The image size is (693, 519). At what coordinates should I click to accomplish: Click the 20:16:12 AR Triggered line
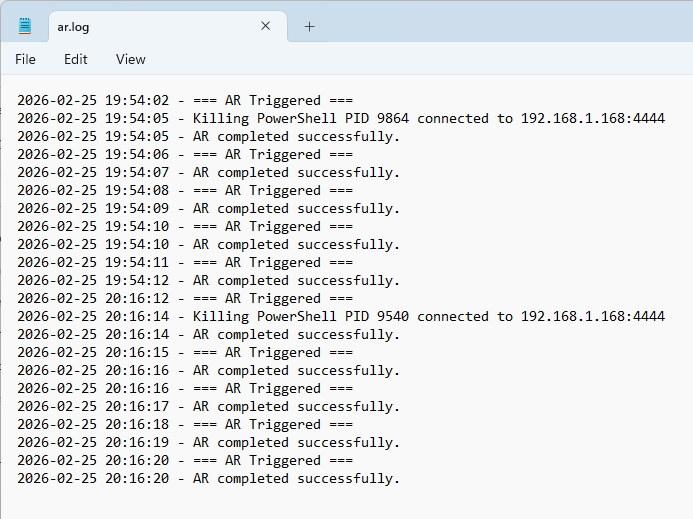(x=185, y=298)
